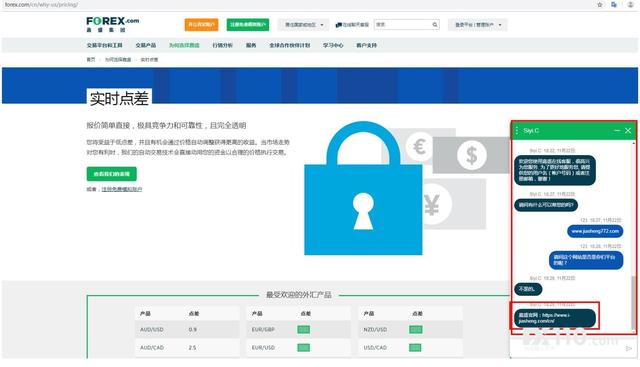Select the EUR/GBP product cell
This screenshot has width=640, height=367.
(x=263, y=329)
